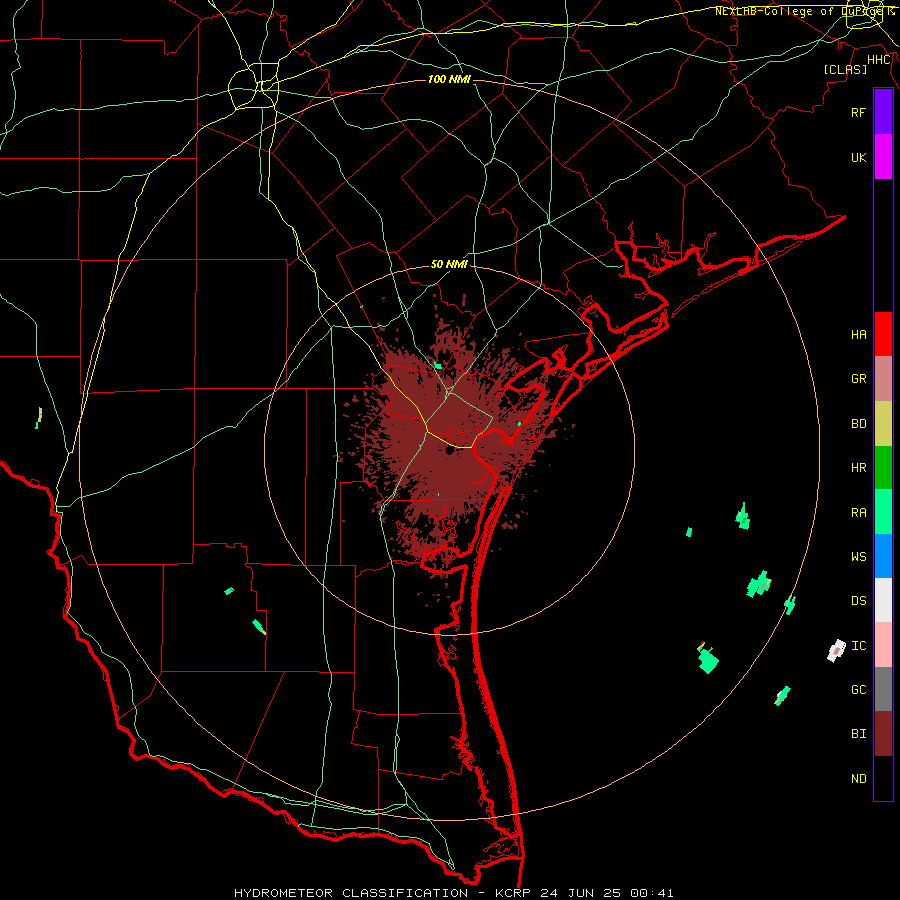The height and width of the screenshot is (900, 900).
Task: Click the small black radar site dot
Action: [449, 452]
